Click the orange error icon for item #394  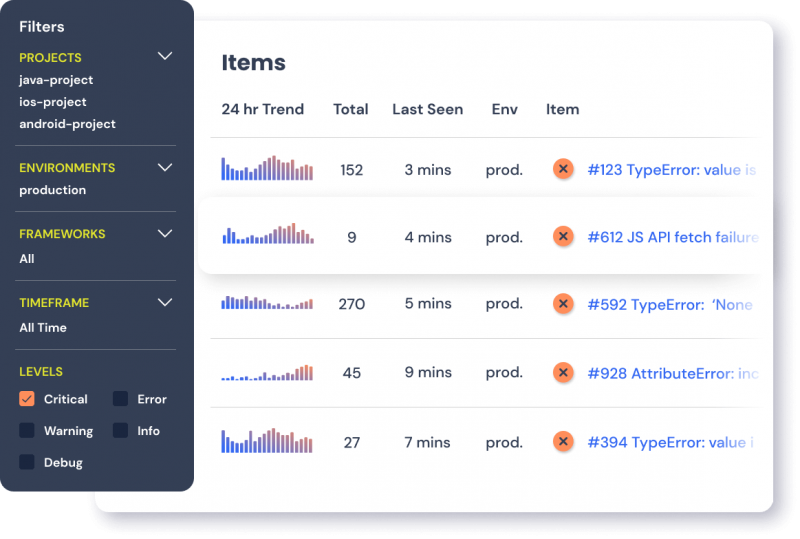pyautogui.click(x=563, y=441)
